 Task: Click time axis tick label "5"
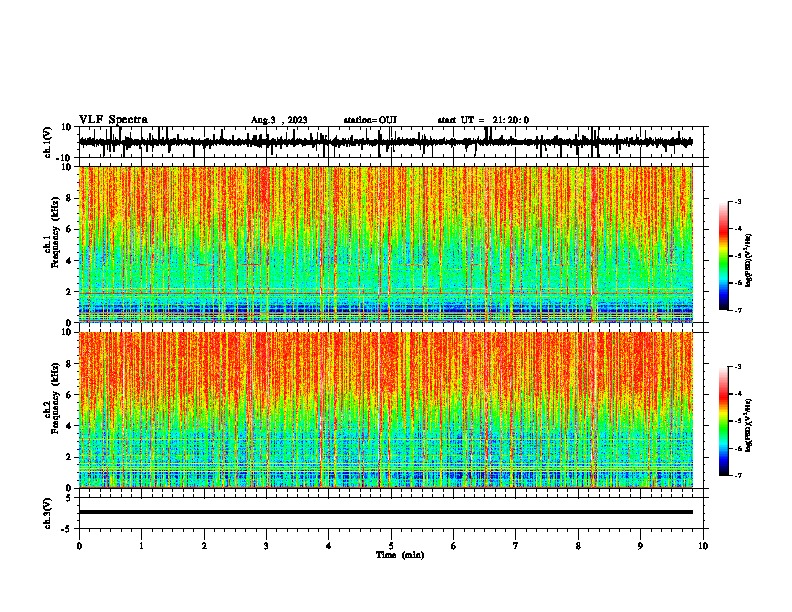click(x=391, y=546)
